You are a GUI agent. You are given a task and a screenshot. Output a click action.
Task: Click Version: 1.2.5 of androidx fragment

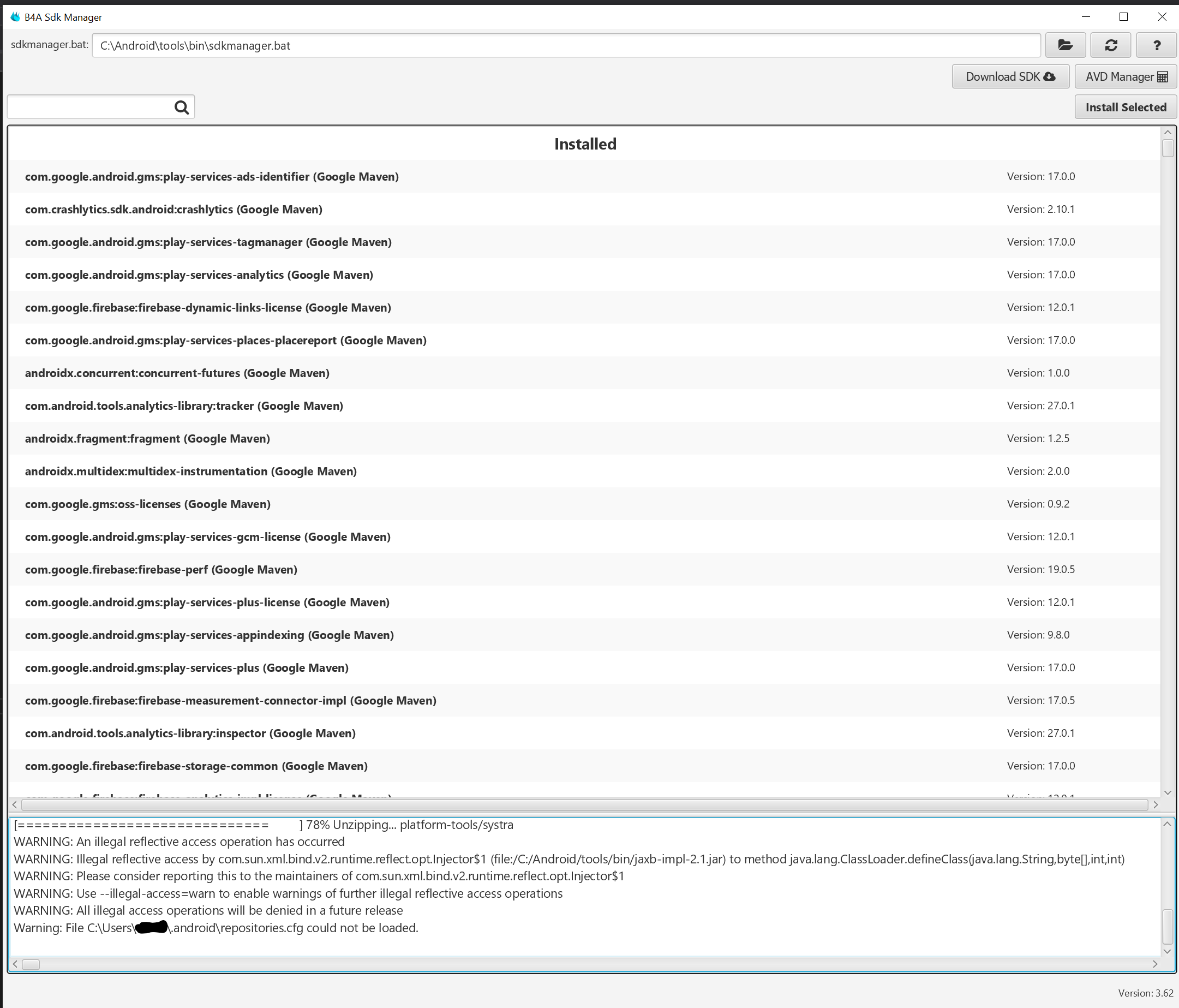(x=1038, y=438)
